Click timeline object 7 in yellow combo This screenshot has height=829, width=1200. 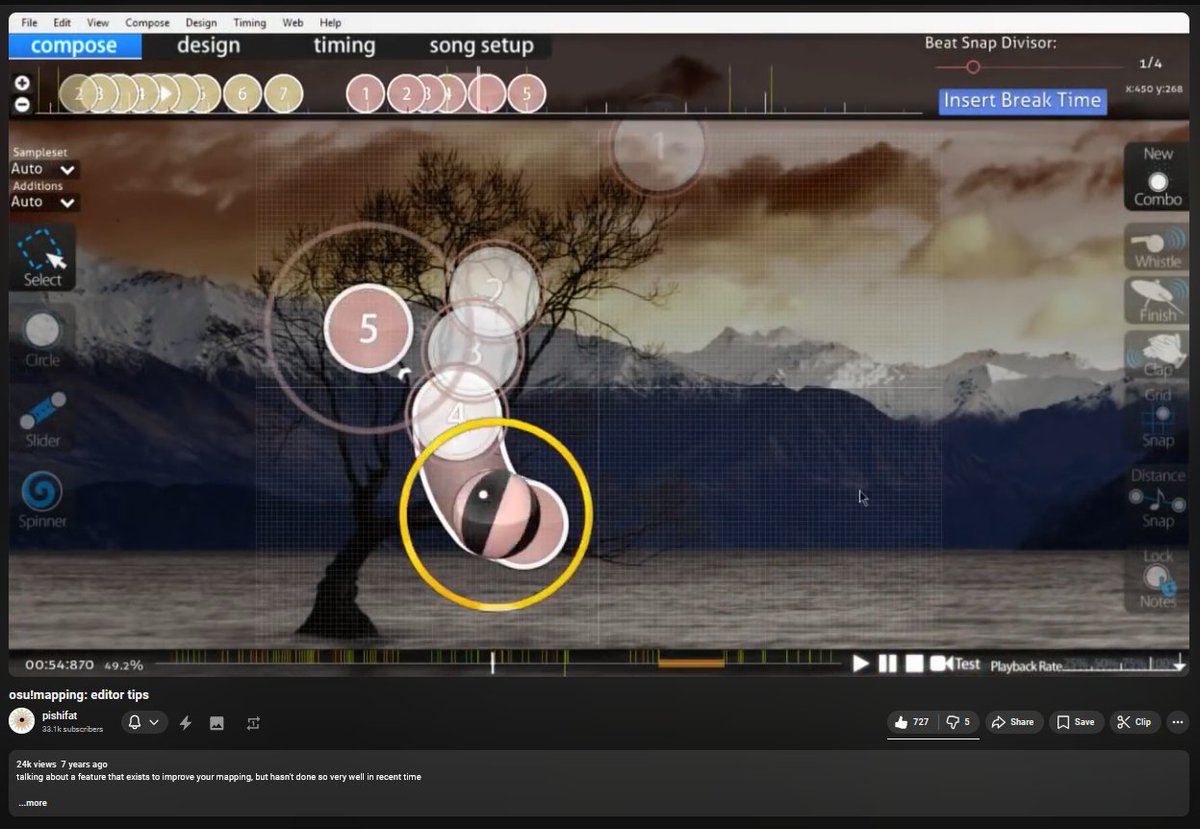click(x=283, y=94)
